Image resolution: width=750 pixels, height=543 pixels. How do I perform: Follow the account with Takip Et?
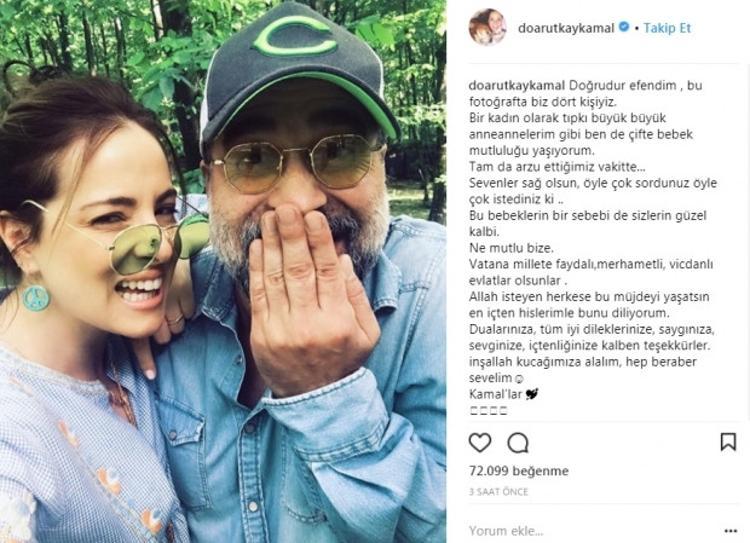(667, 28)
